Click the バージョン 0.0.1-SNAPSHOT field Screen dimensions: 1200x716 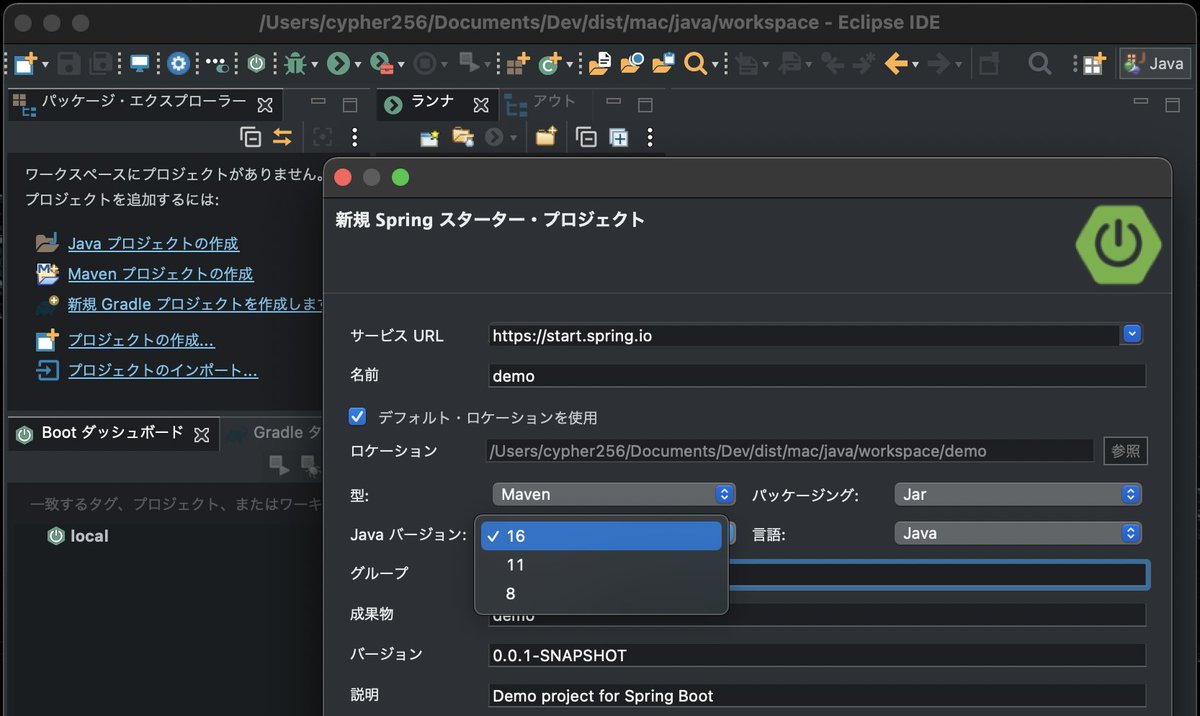(817, 655)
